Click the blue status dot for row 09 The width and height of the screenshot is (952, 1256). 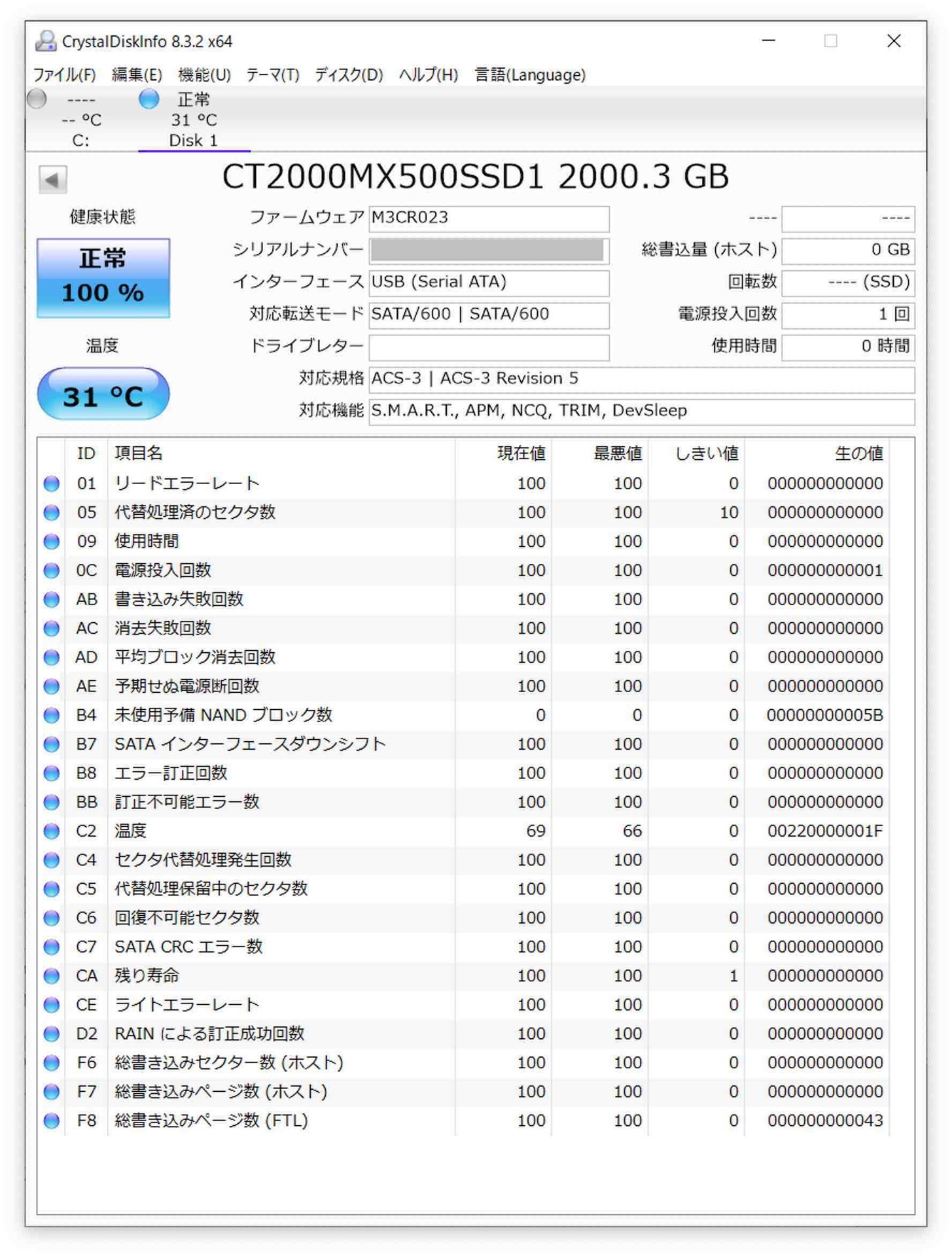[52, 541]
